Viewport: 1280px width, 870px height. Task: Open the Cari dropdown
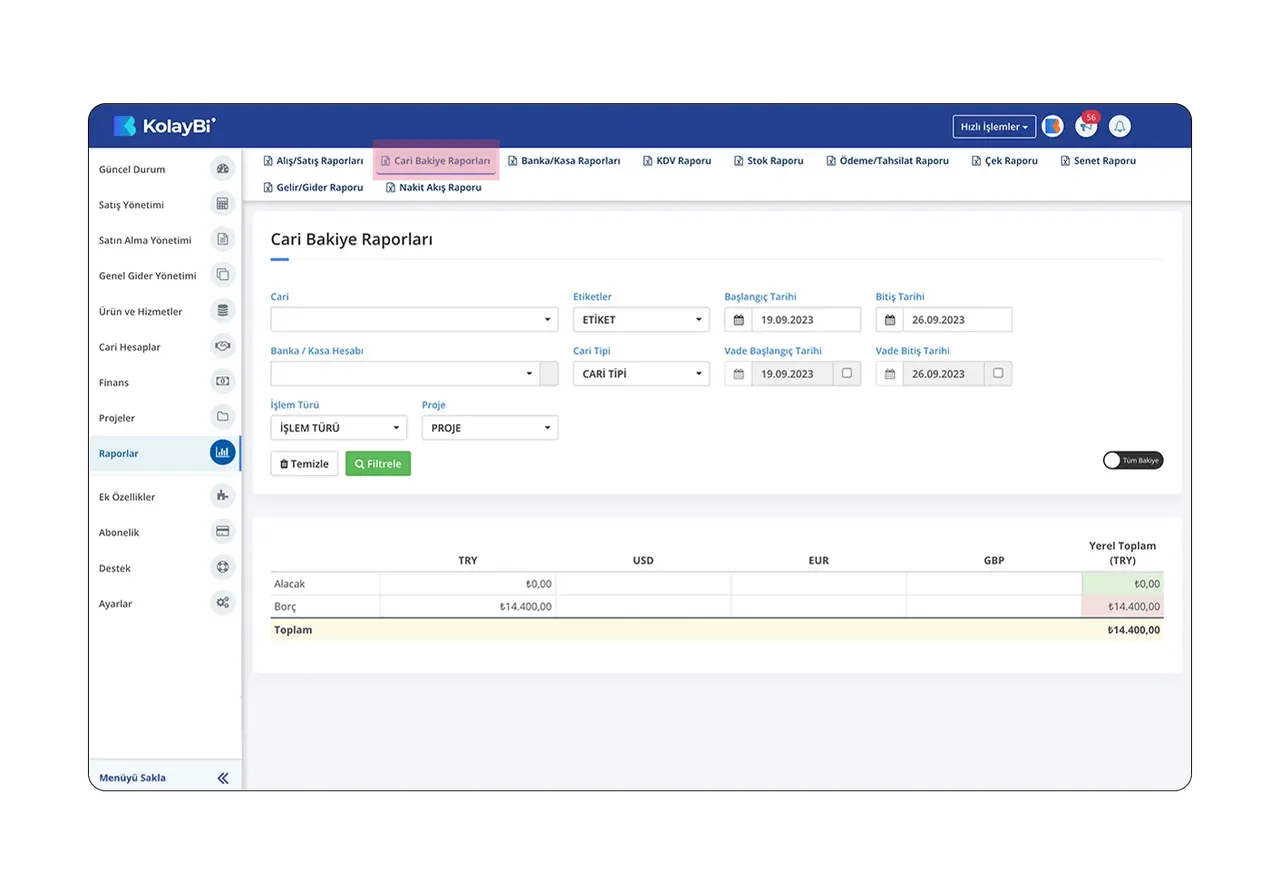[x=414, y=320]
